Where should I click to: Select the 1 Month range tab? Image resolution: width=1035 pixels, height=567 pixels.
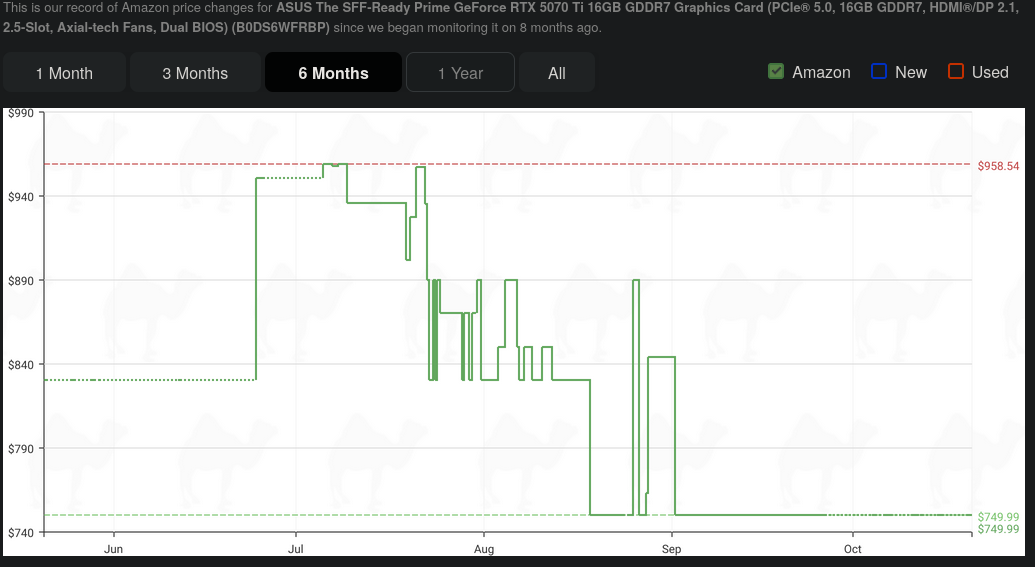tap(64, 73)
